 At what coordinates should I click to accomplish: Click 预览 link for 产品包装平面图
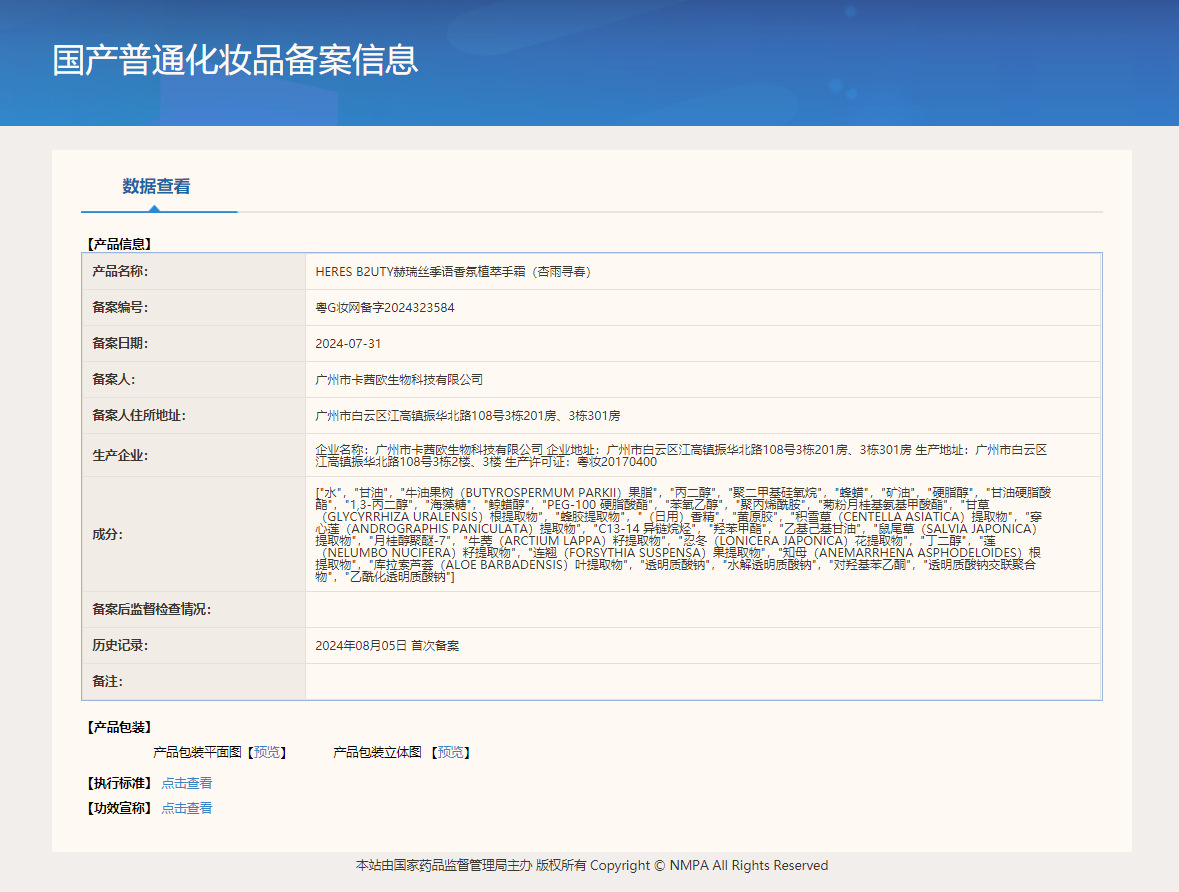267,752
